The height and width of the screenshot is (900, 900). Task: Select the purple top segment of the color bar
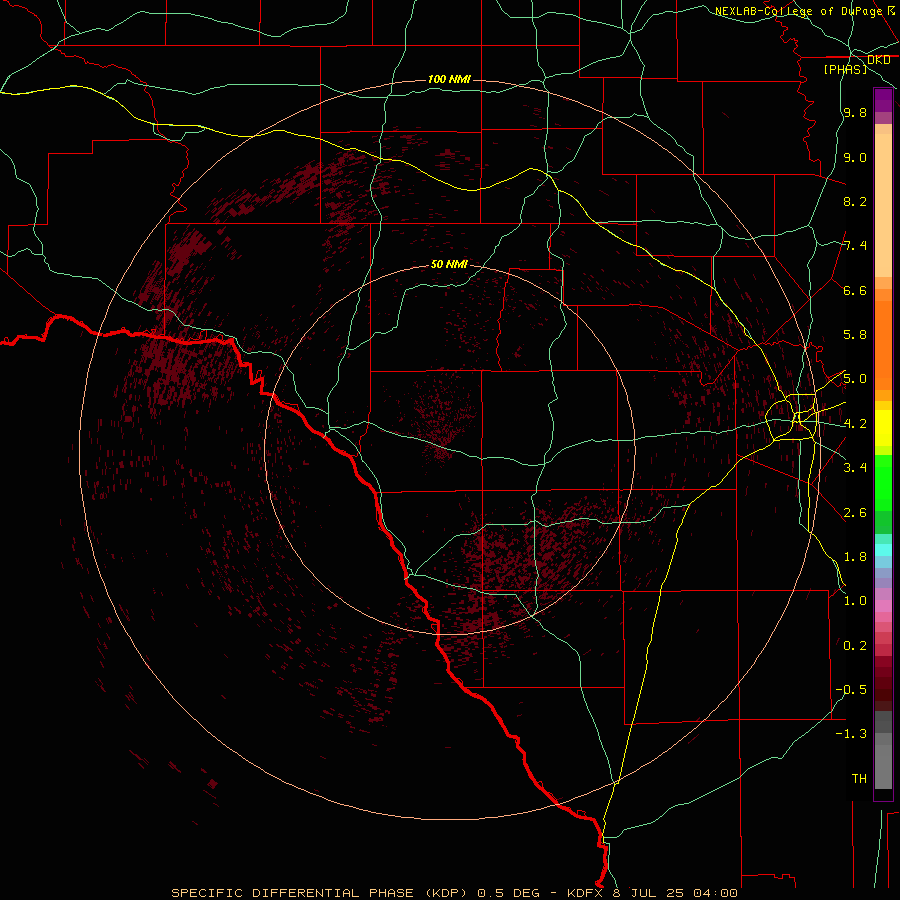883,100
